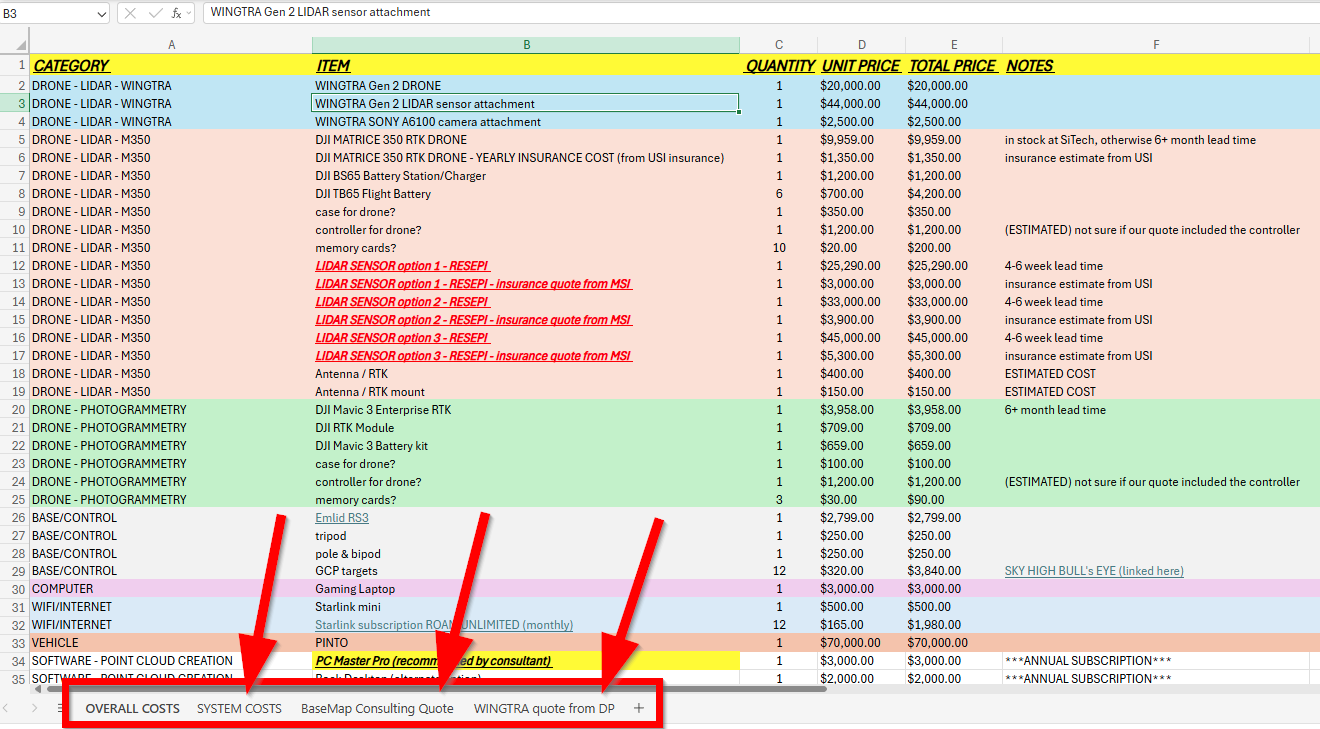Open Starlink subscription ROAM UNLIMITED link
The image size is (1320, 729).
(444, 625)
